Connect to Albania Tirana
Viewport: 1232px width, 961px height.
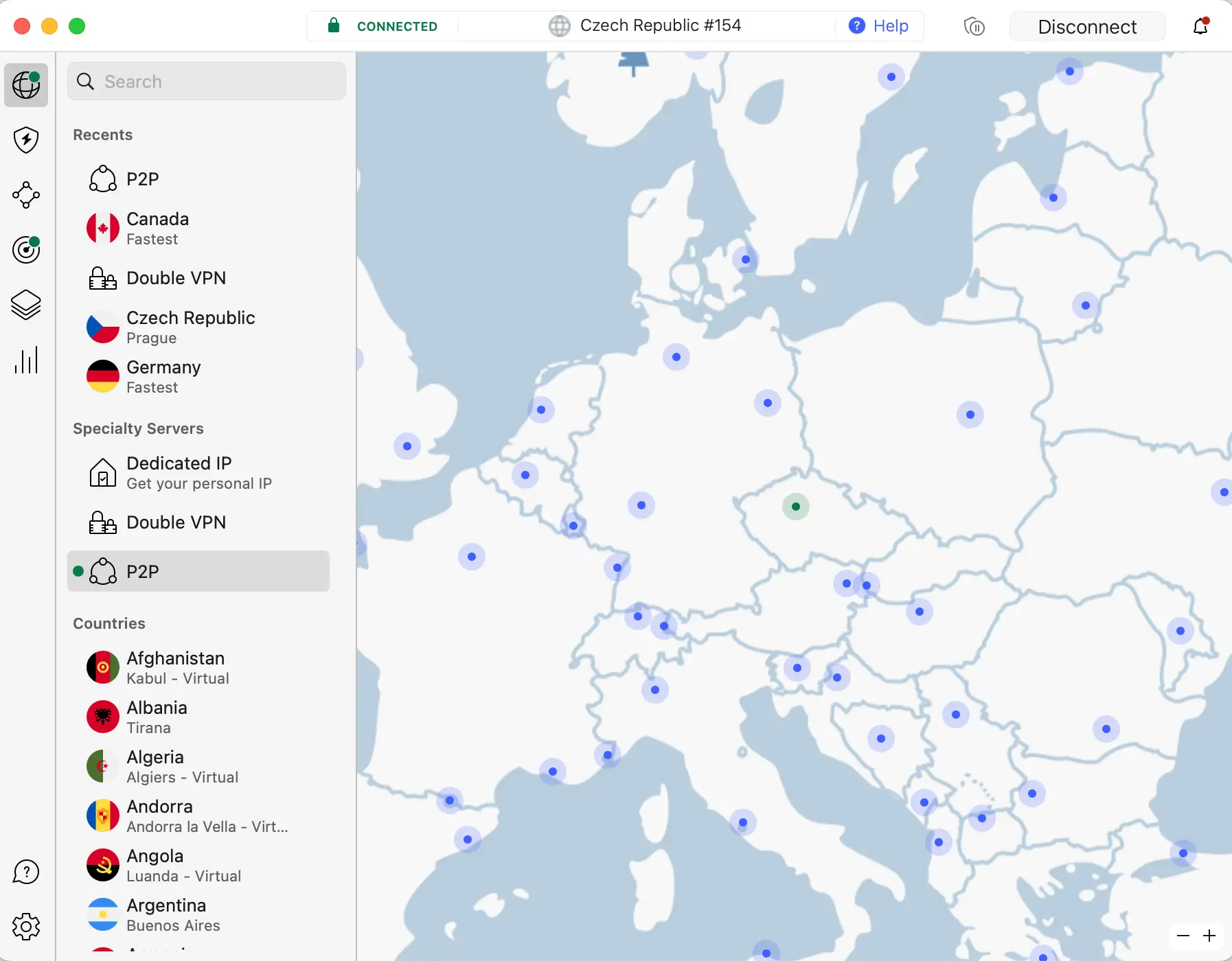point(198,717)
